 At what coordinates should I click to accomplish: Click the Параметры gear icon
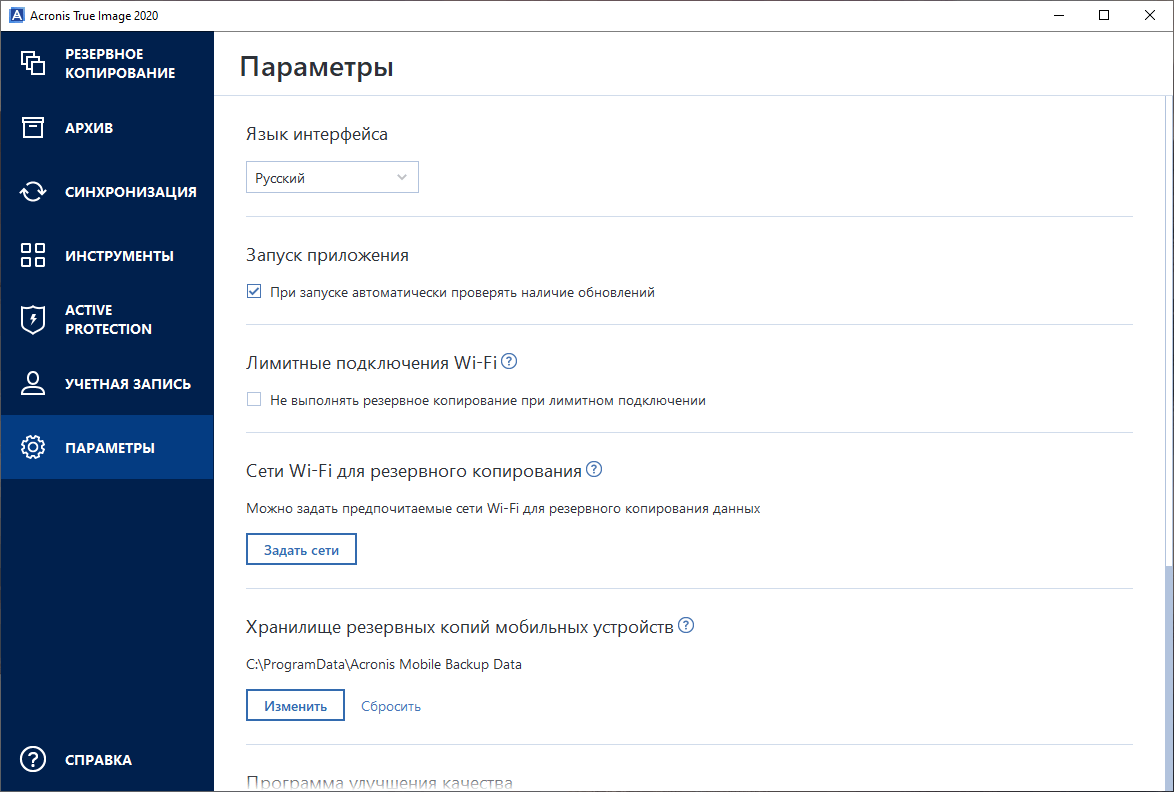click(33, 447)
